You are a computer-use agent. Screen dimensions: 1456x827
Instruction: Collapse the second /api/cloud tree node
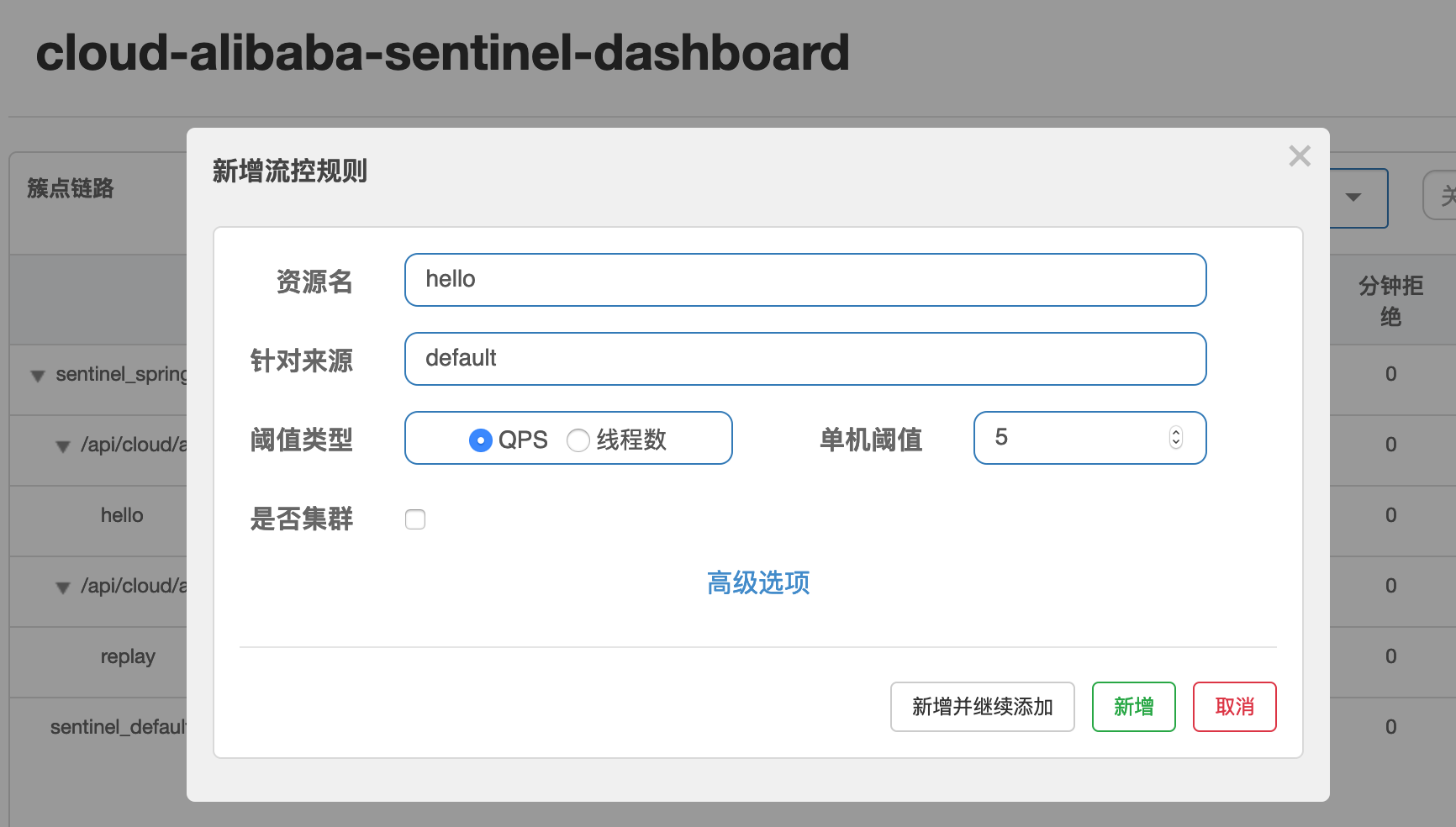point(63,587)
